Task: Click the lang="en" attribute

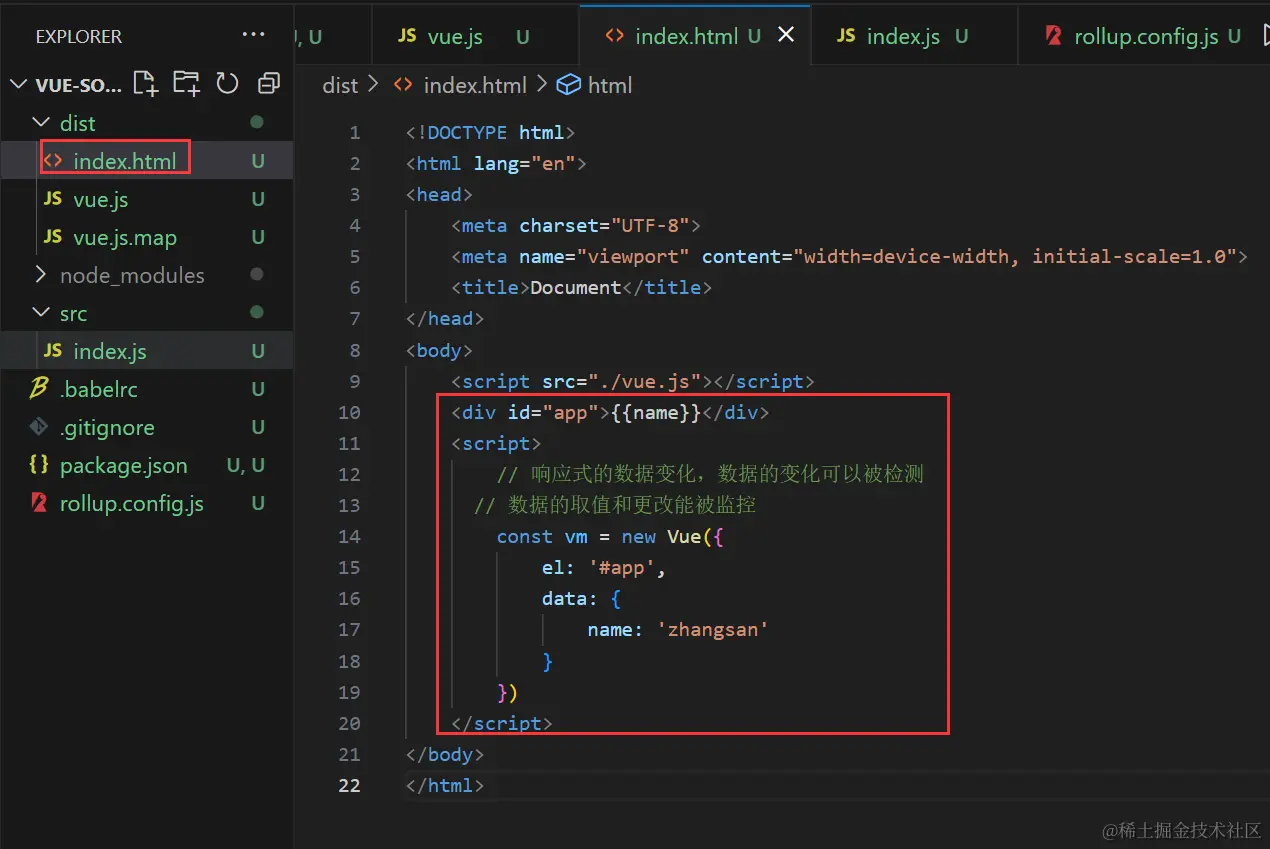Action: point(525,163)
